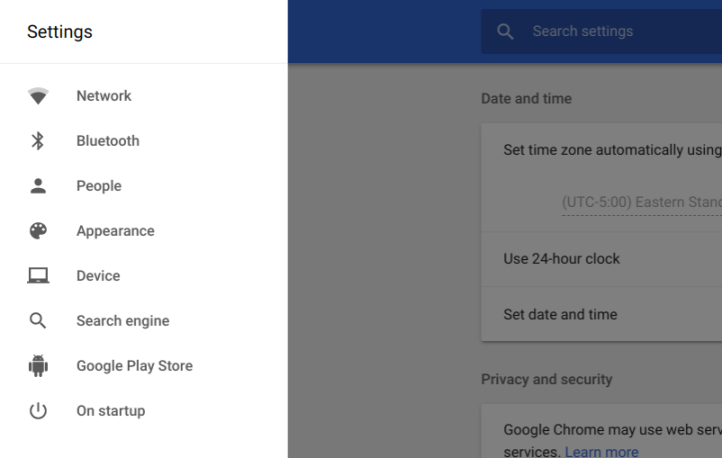
Task: Open the Set date and time option
Action: click(x=601, y=314)
